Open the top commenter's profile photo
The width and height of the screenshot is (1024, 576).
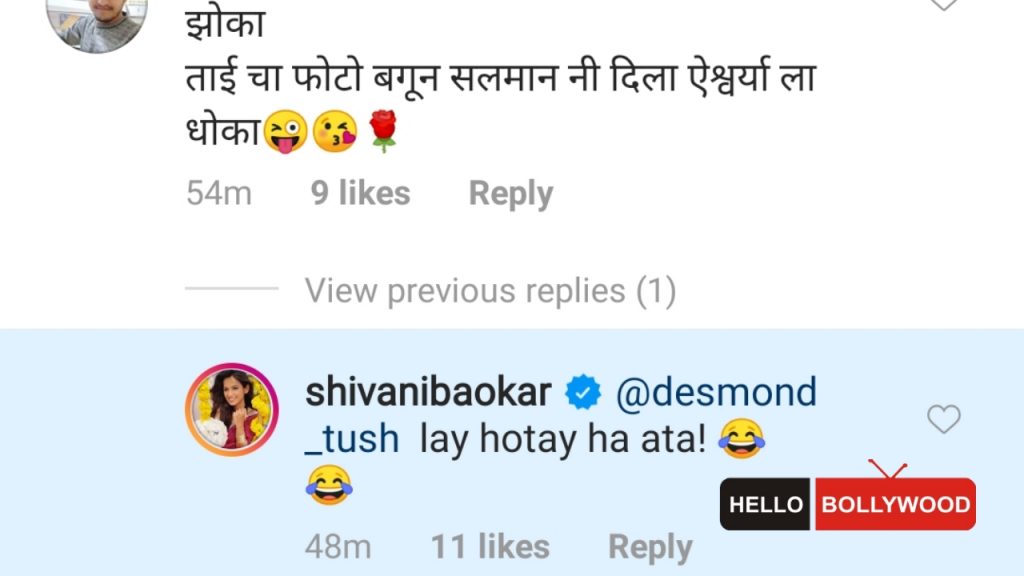coord(97,23)
